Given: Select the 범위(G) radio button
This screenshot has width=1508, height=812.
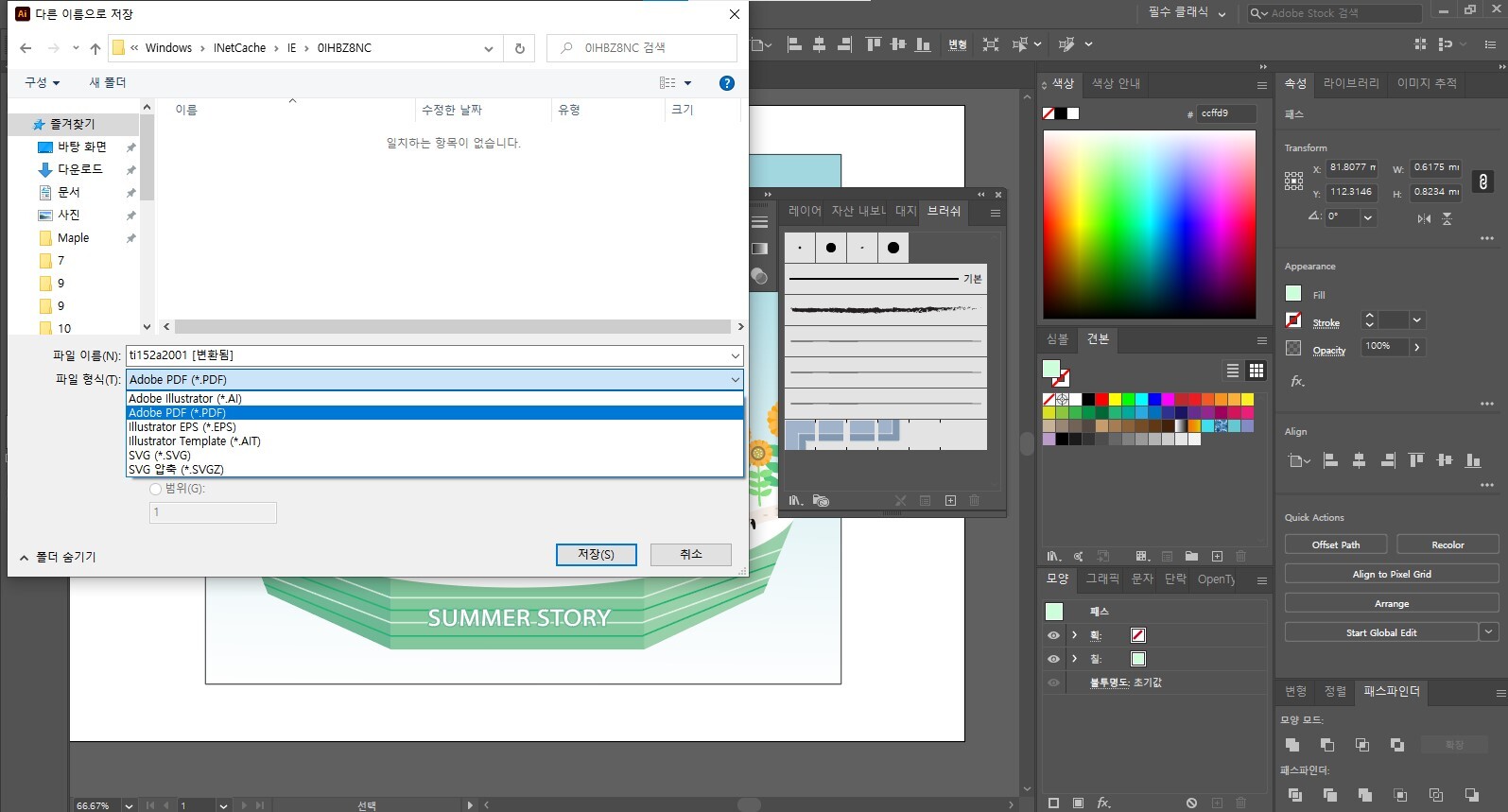Looking at the screenshot, I should [x=156, y=489].
